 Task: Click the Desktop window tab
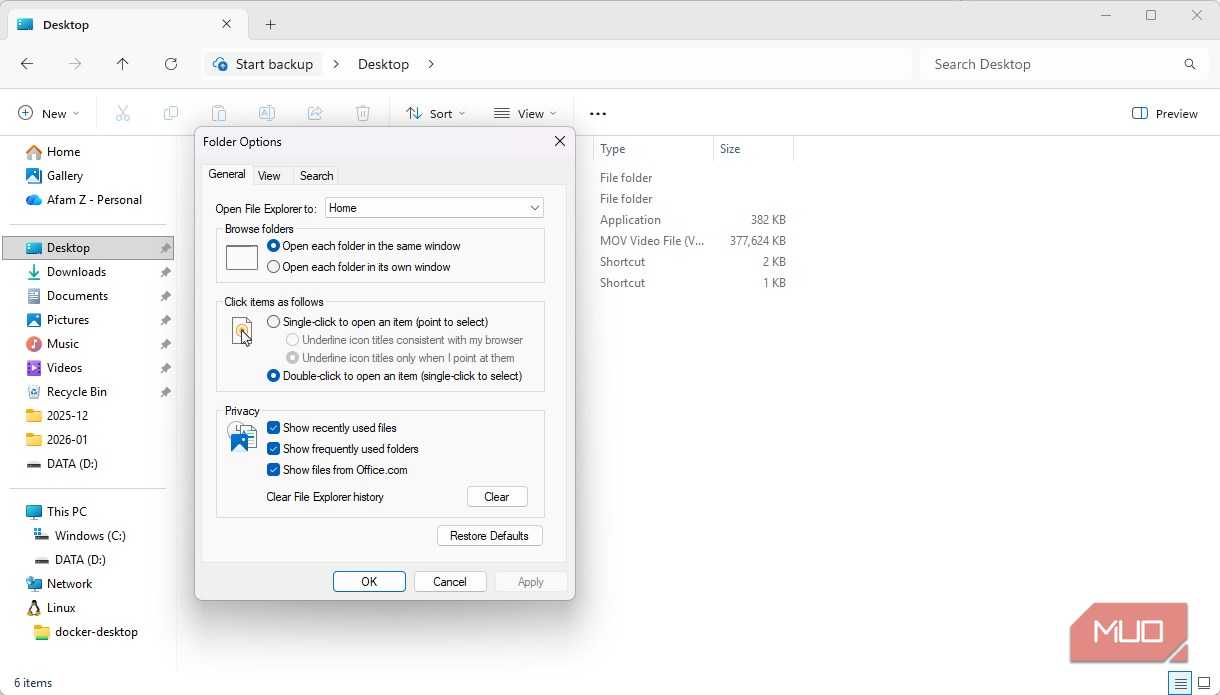125,24
